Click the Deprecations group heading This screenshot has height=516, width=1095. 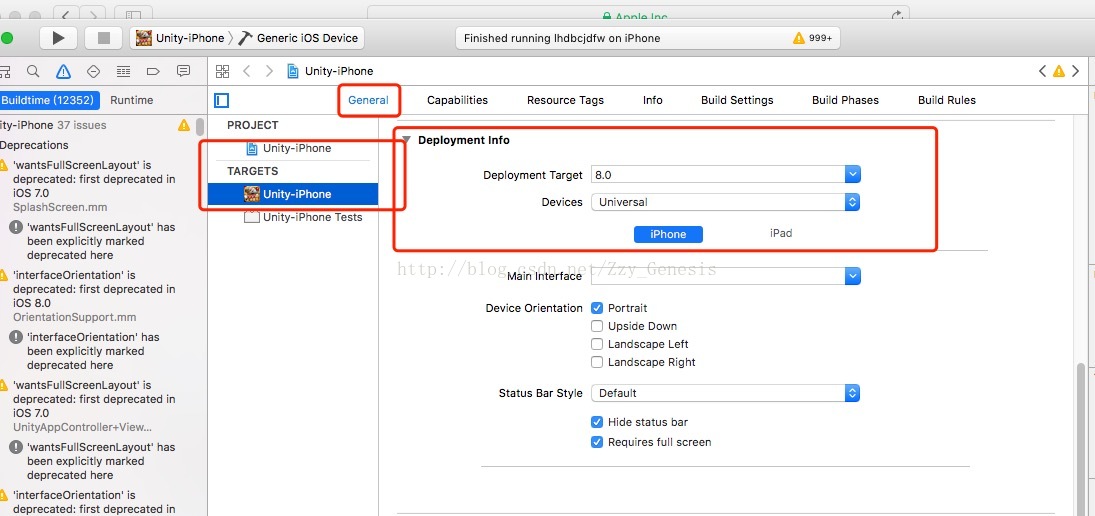tap(34, 145)
